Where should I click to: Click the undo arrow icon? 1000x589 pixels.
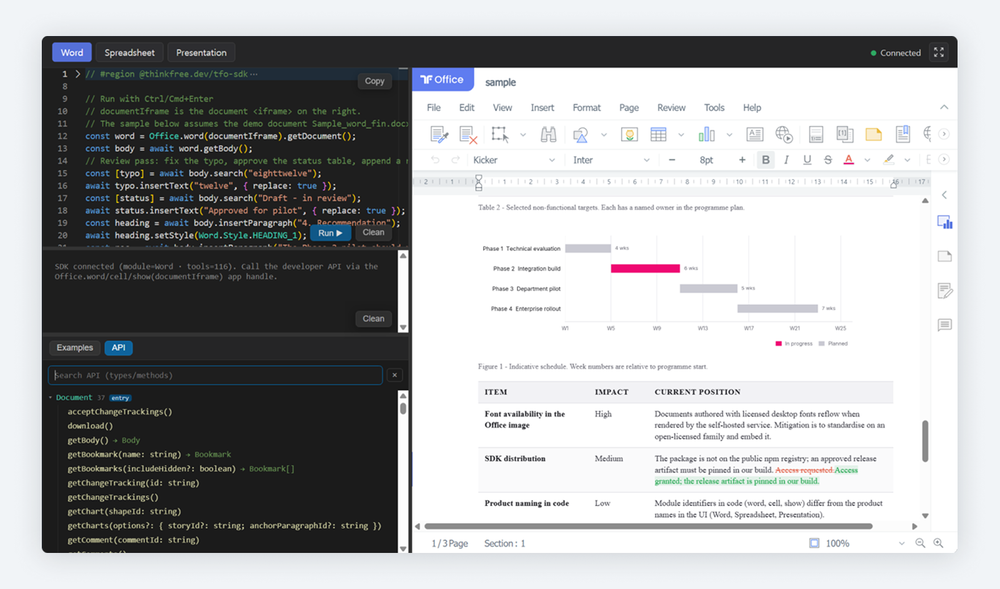[435, 160]
